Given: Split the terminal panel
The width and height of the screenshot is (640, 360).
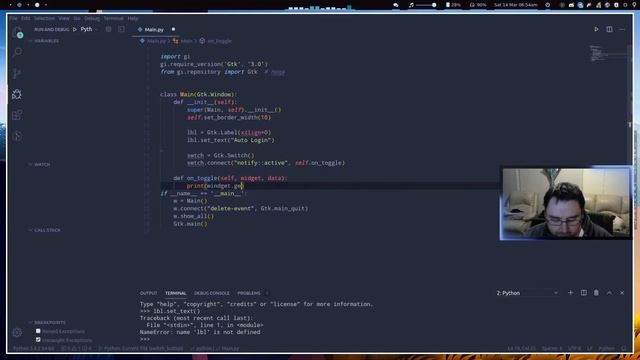Looking at the screenshot, I should [x=583, y=293].
